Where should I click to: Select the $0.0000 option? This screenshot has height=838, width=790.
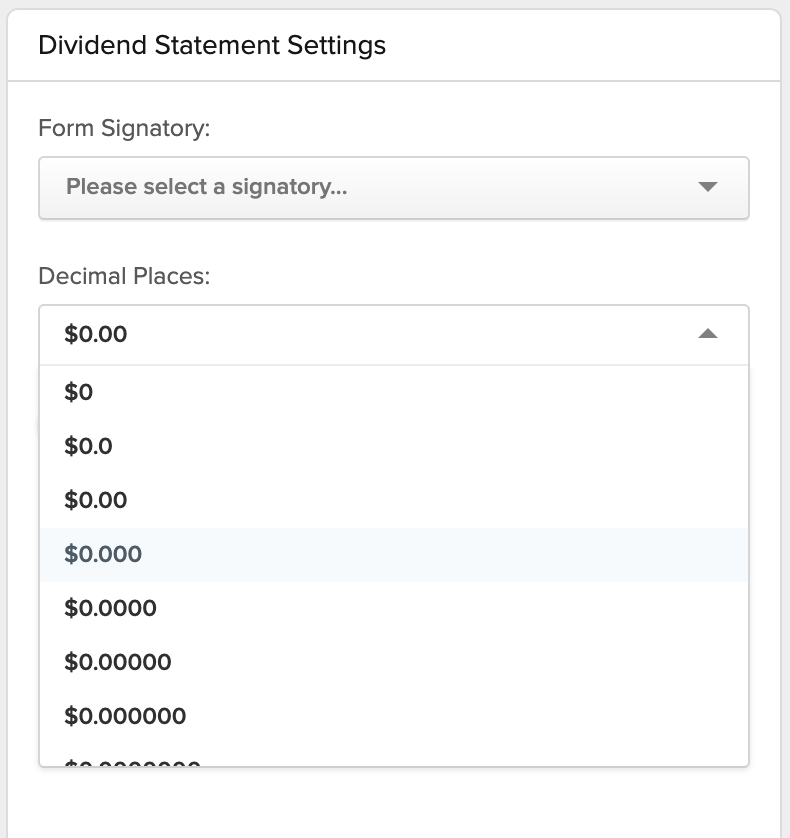coord(394,608)
